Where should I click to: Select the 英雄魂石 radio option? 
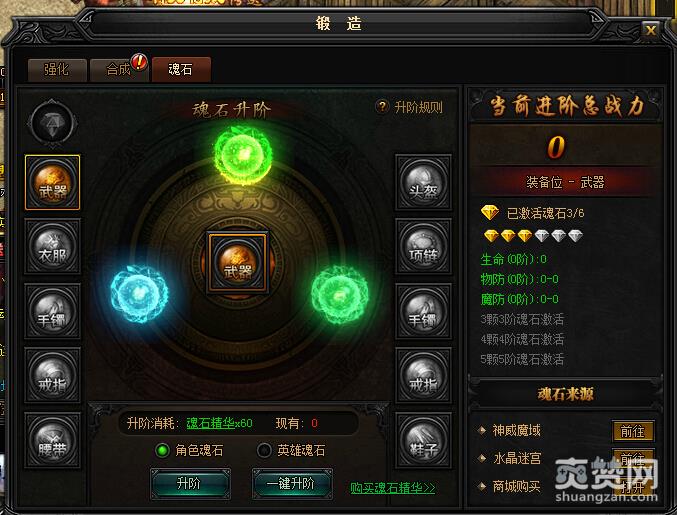tap(264, 451)
